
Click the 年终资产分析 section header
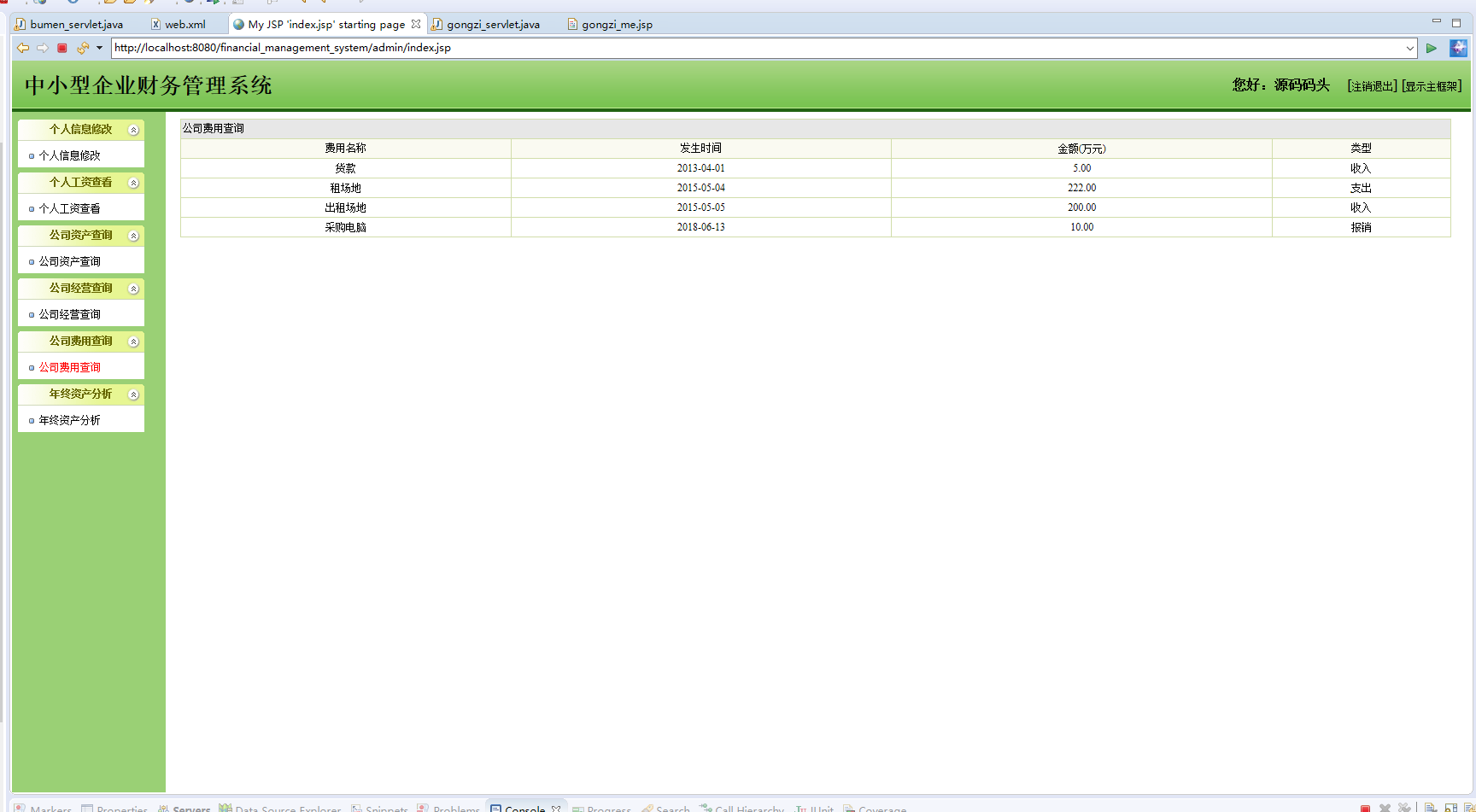tap(80, 394)
